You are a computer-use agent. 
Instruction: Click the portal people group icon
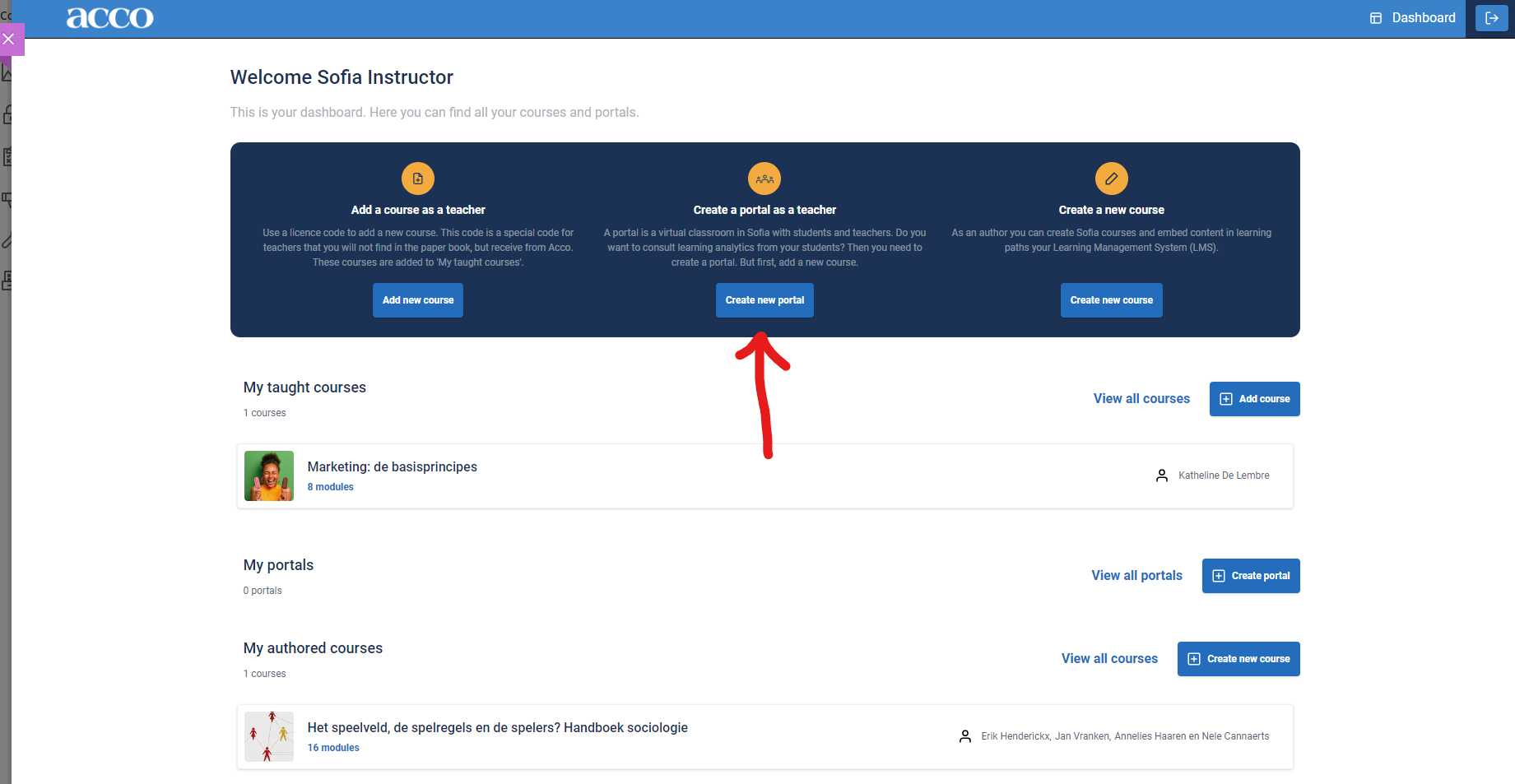click(764, 179)
